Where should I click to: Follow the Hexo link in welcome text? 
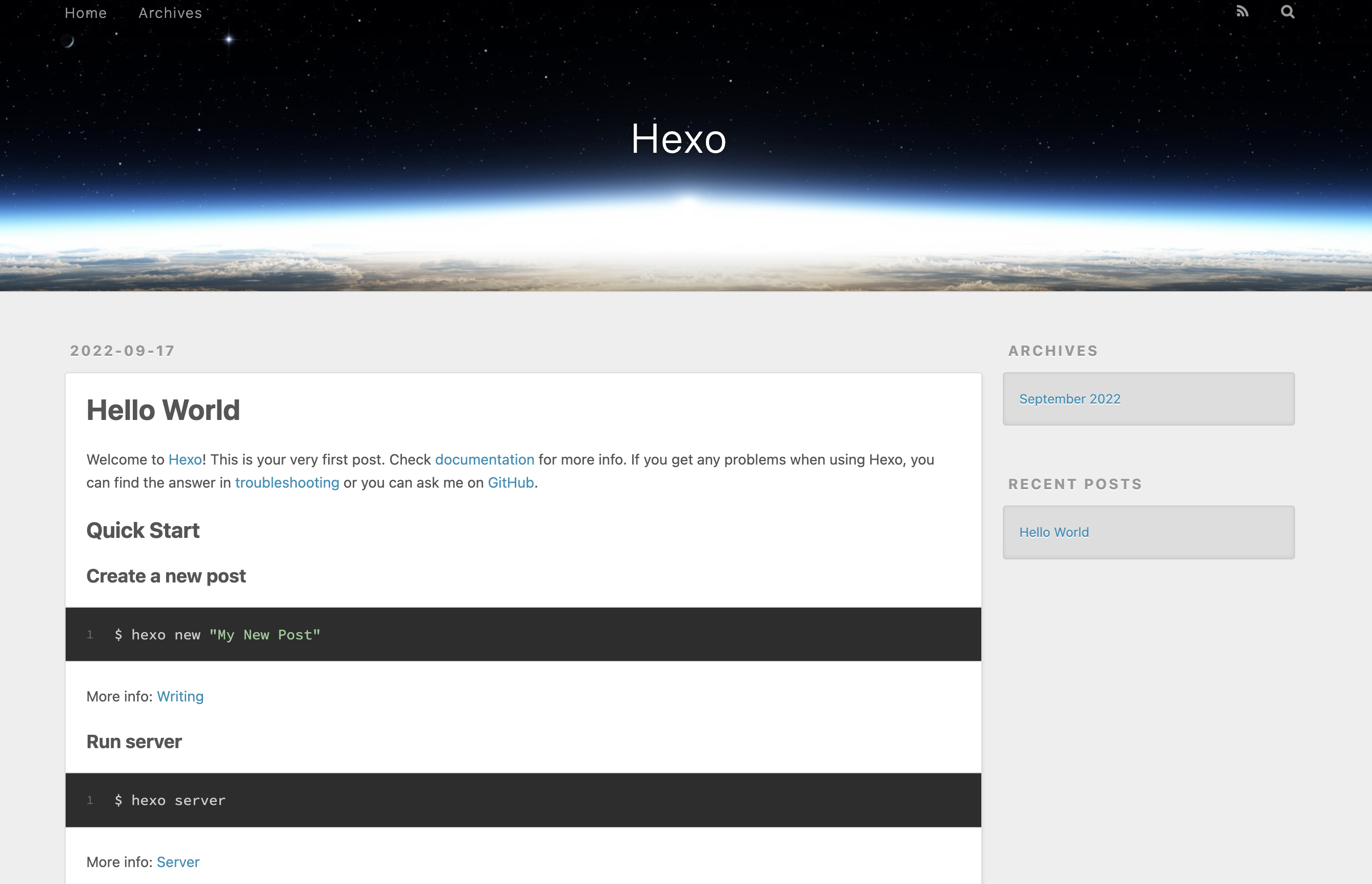click(185, 460)
